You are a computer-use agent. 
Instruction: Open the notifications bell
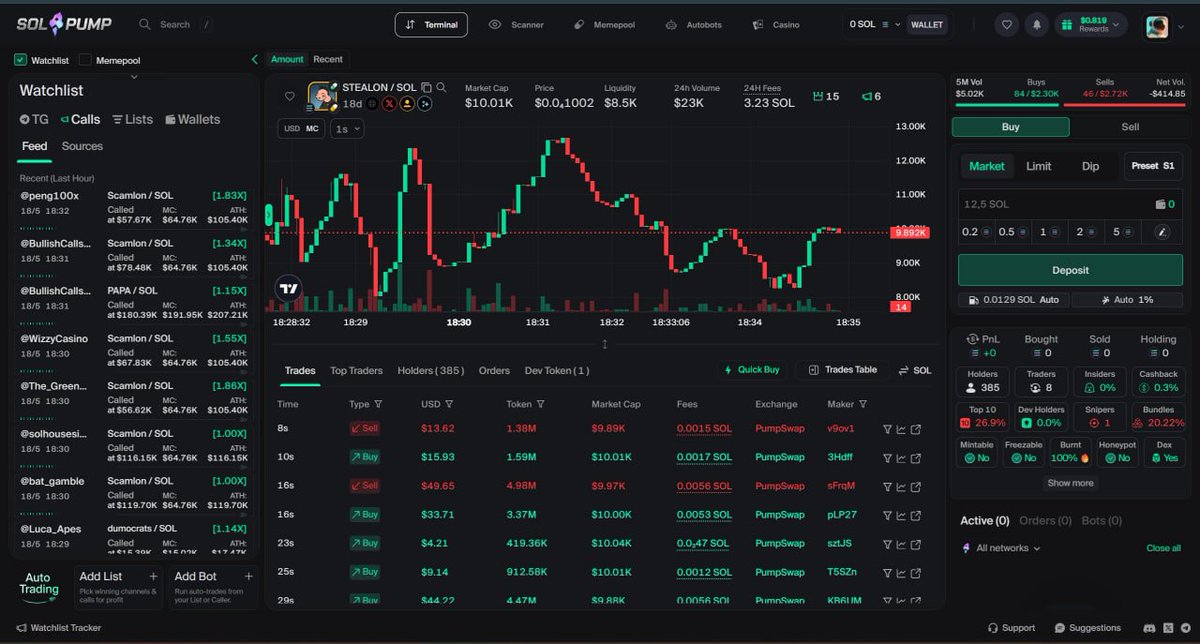(x=1037, y=24)
